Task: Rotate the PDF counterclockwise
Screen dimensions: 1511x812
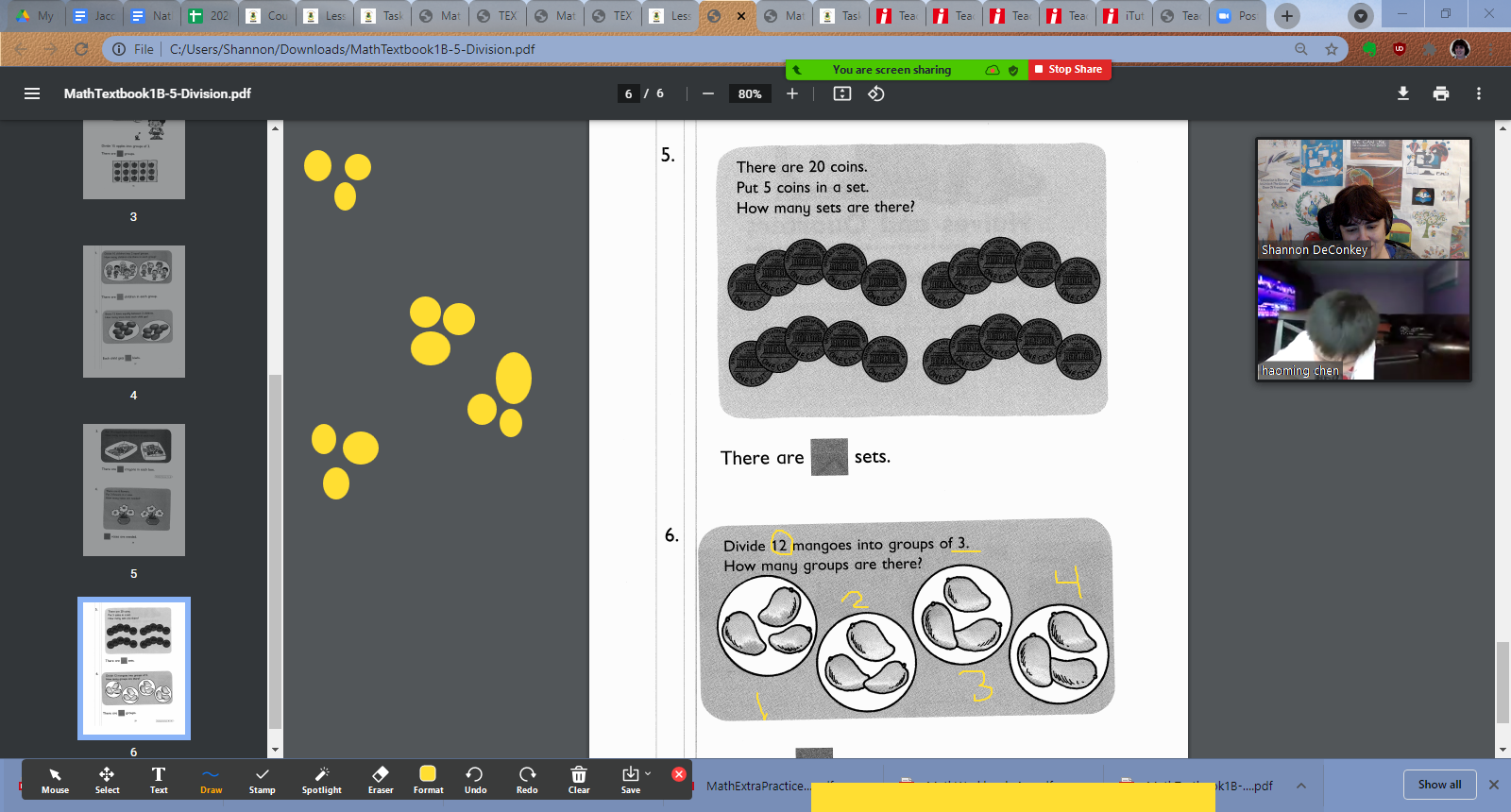Action: (876, 93)
